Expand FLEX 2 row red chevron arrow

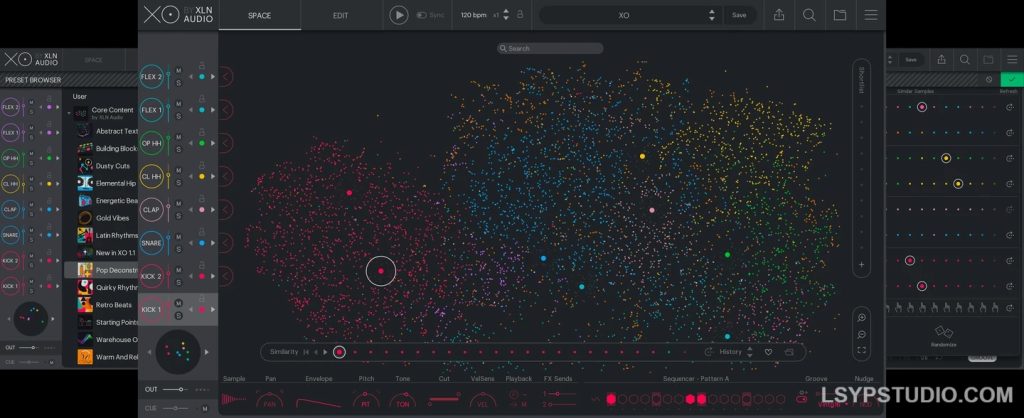click(x=226, y=76)
